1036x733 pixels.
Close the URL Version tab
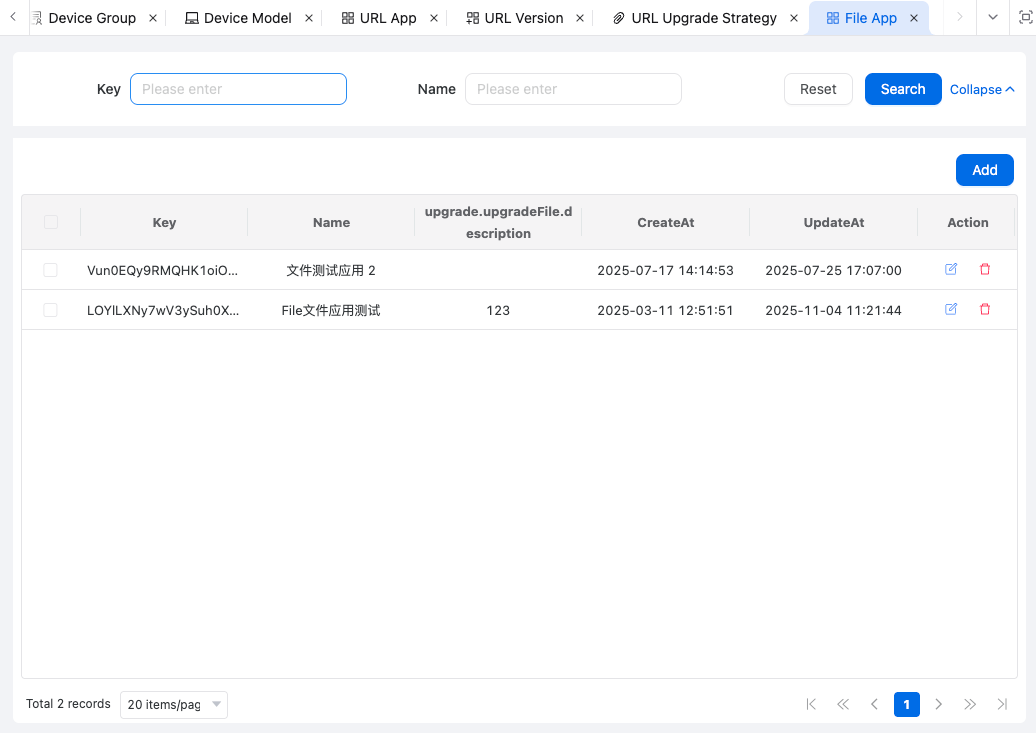click(x=580, y=18)
